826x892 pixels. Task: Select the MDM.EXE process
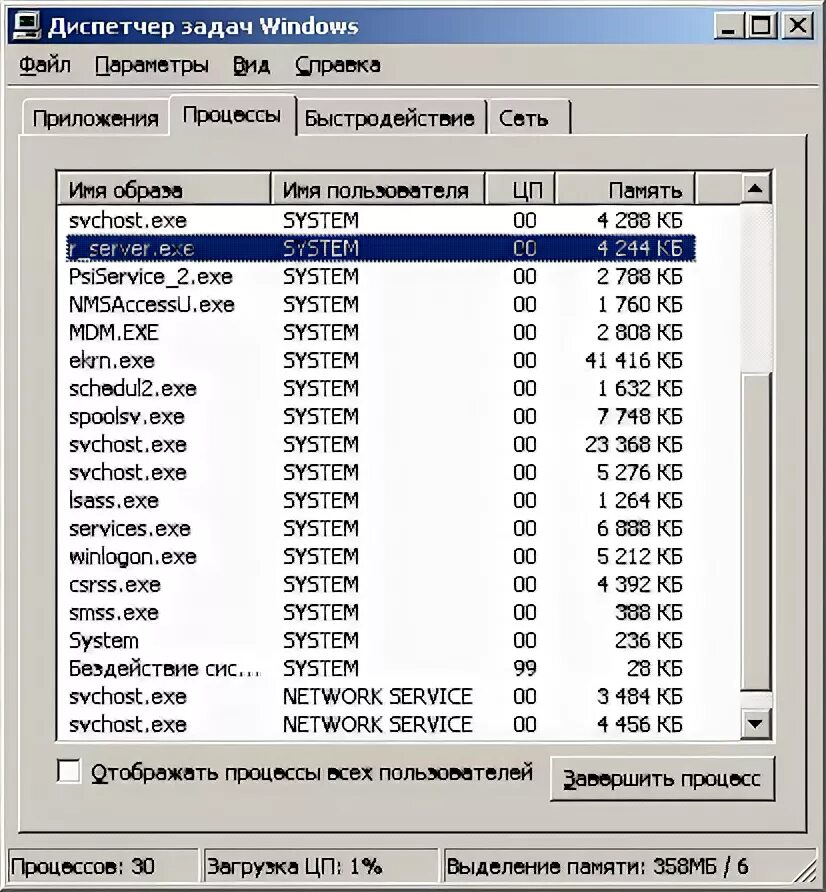coord(375,332)
